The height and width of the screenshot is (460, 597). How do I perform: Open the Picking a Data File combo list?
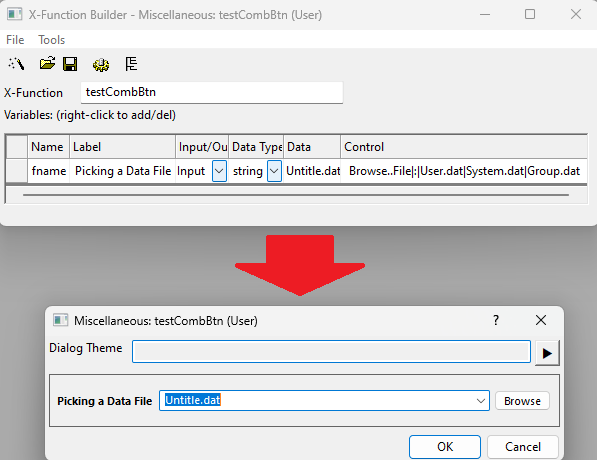point(480,401)
